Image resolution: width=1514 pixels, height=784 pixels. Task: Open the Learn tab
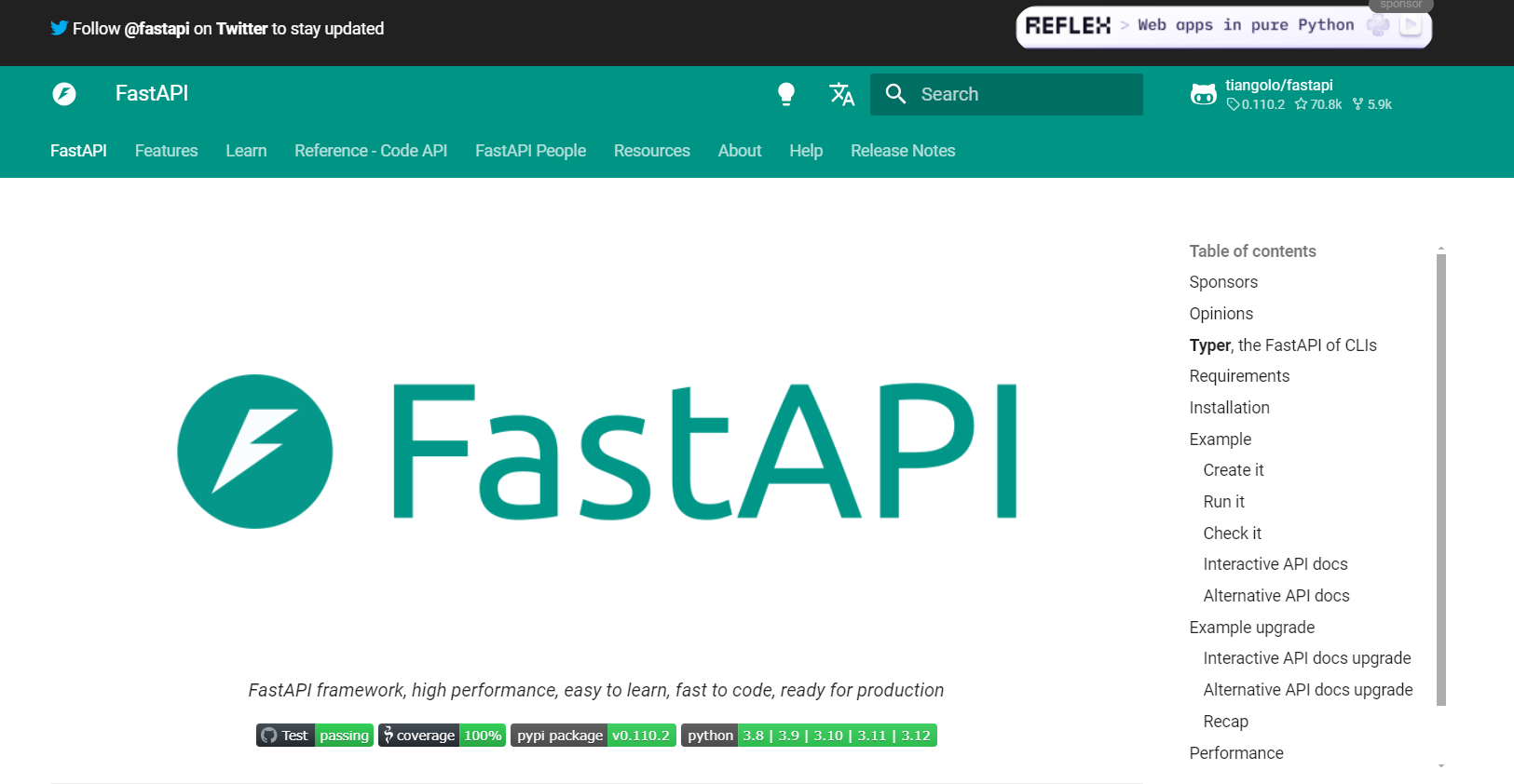pyautogui.click(x=246, y=151)
